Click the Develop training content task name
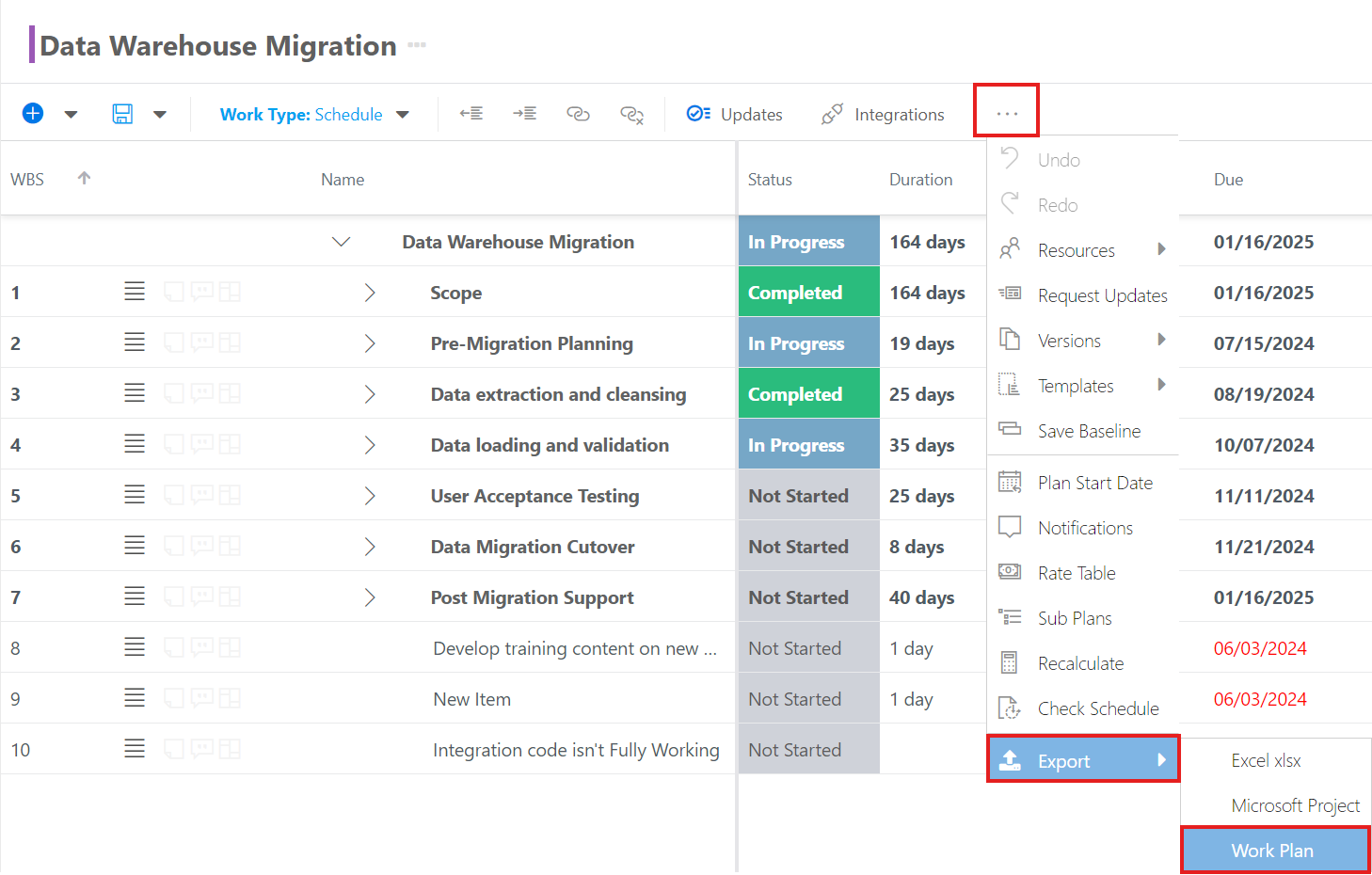1372x875 pixels. pos(575,648)
